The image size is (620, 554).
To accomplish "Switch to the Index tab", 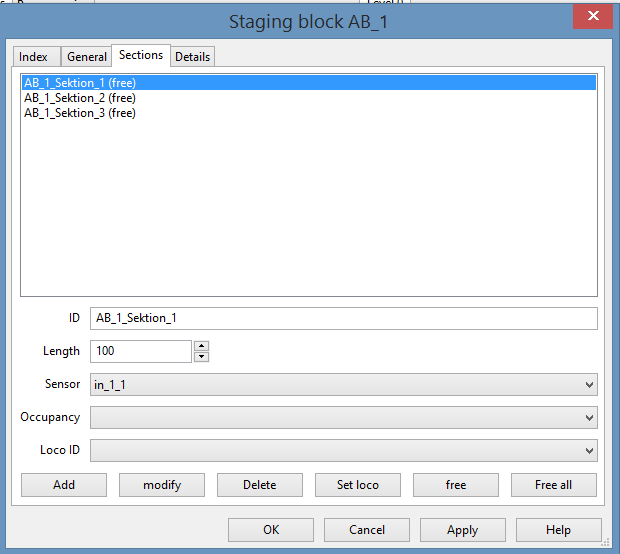I will [x=33, y=57].
